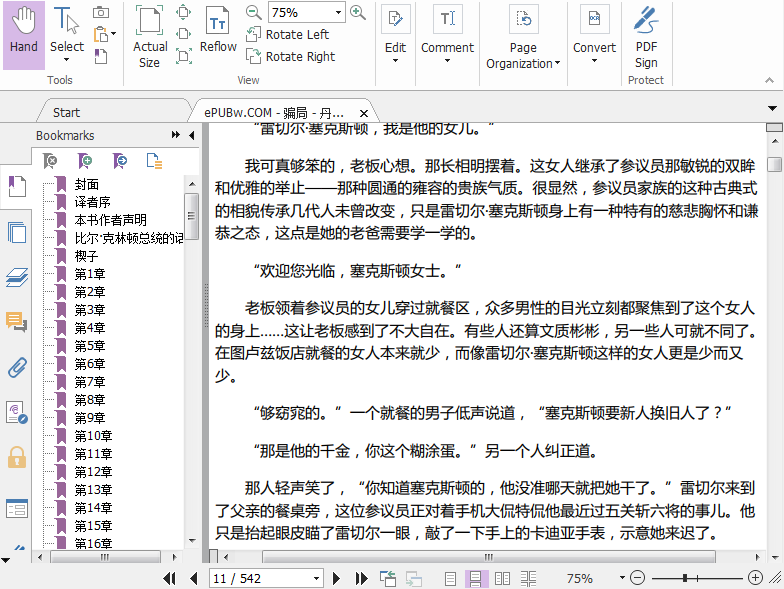Open the 译者序 bookmark
The width and height of the screenshot is (784, 589).
pos(92,202)
